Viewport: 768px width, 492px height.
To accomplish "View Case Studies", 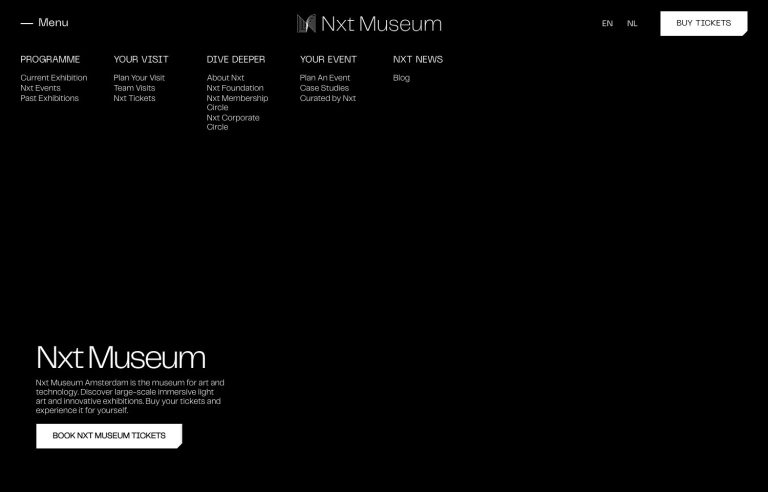I will (324, 88).
